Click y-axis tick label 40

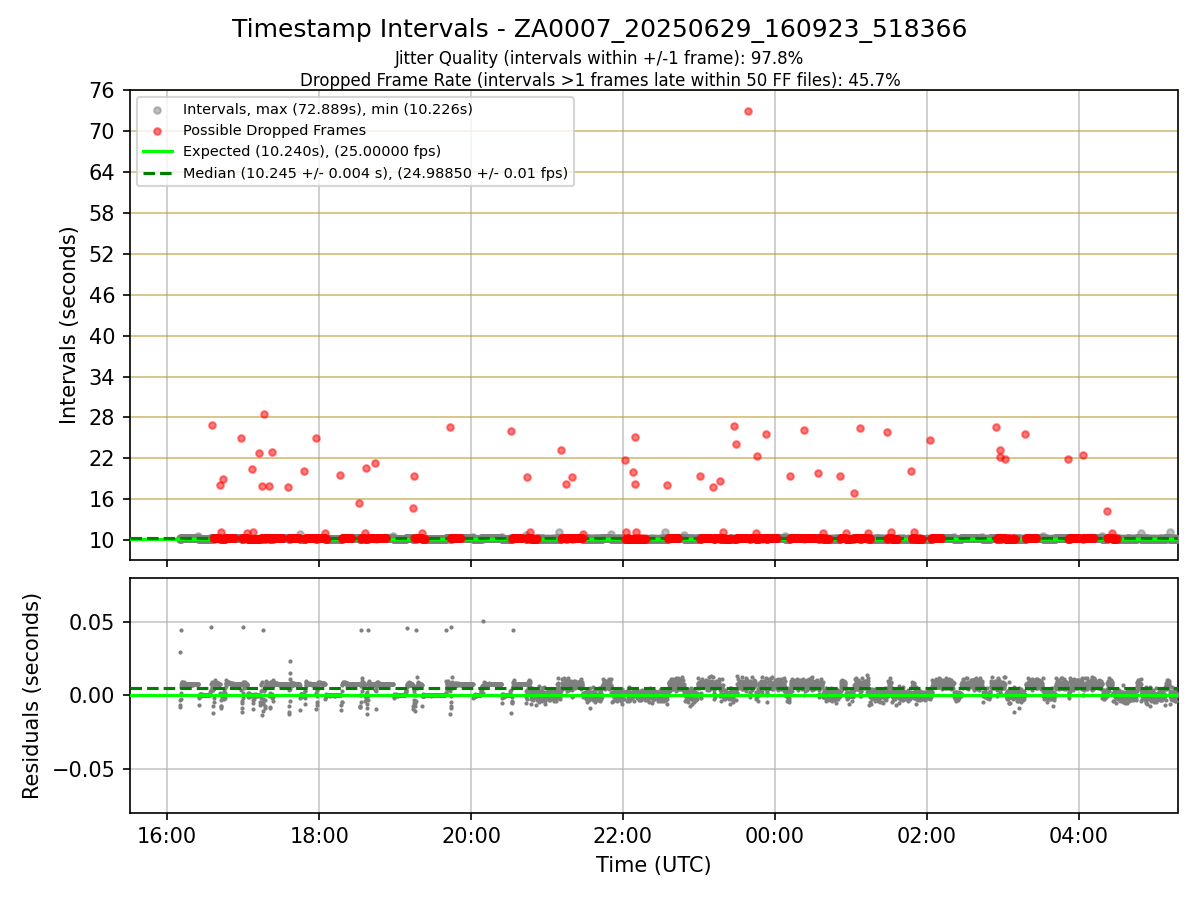[x=102, y=337]
